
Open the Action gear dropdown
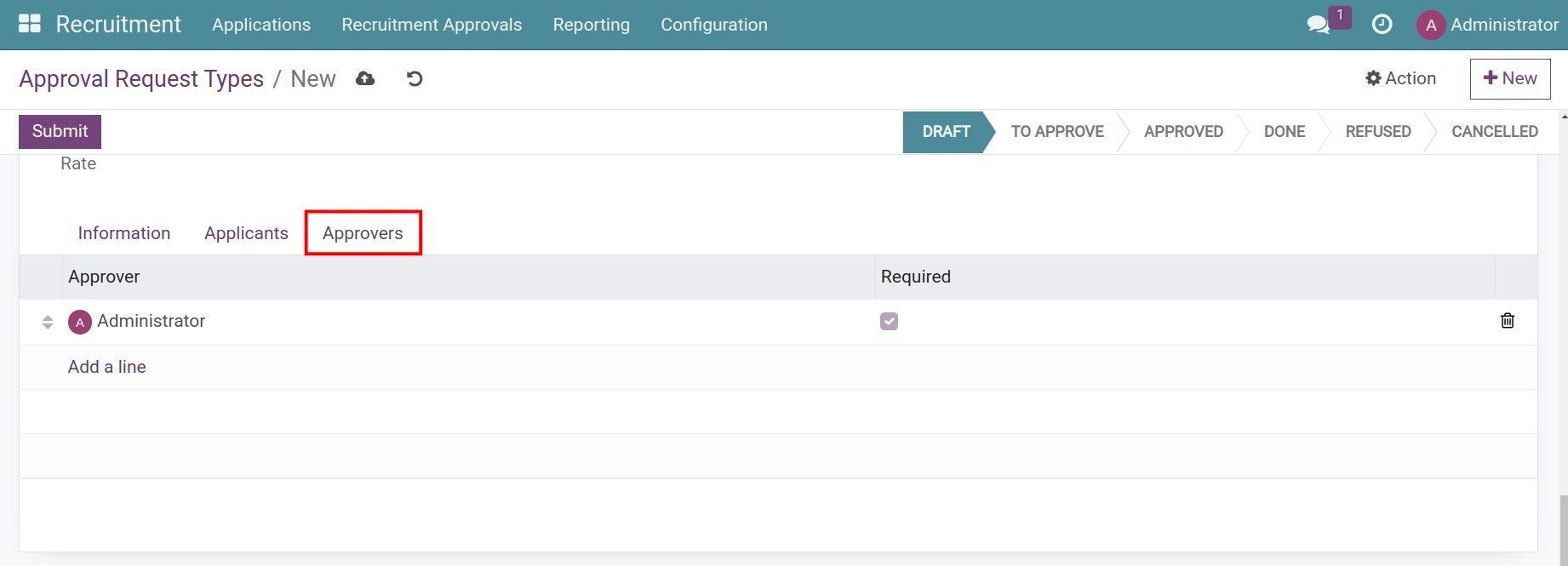pos(1400,78)
